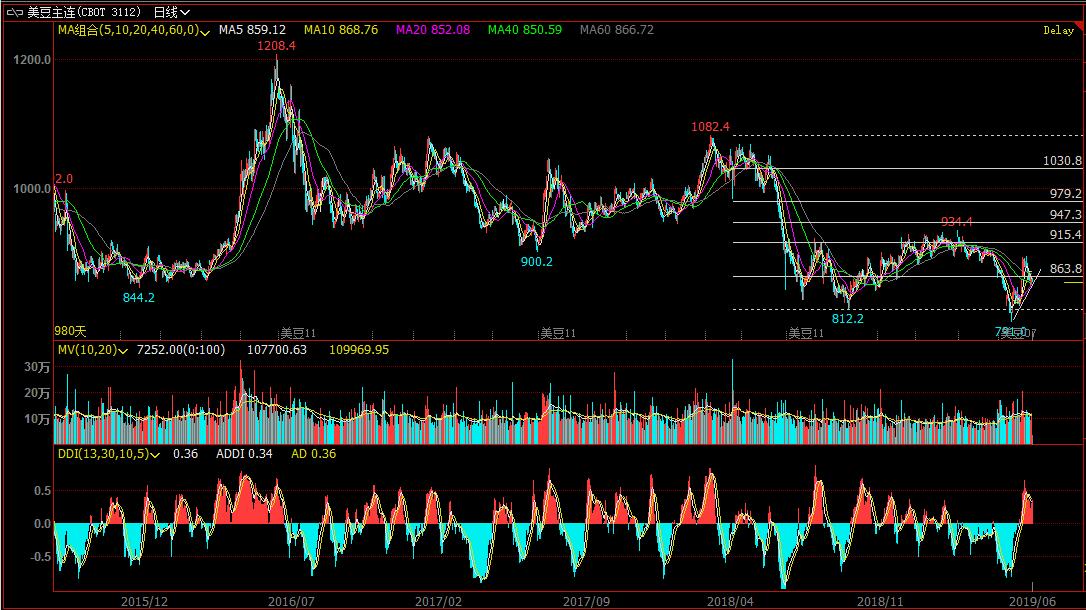This screenshot has width=1086, height=610.
Task: Select the magenta MA20 852.08 legend
Action: (432, 31)
